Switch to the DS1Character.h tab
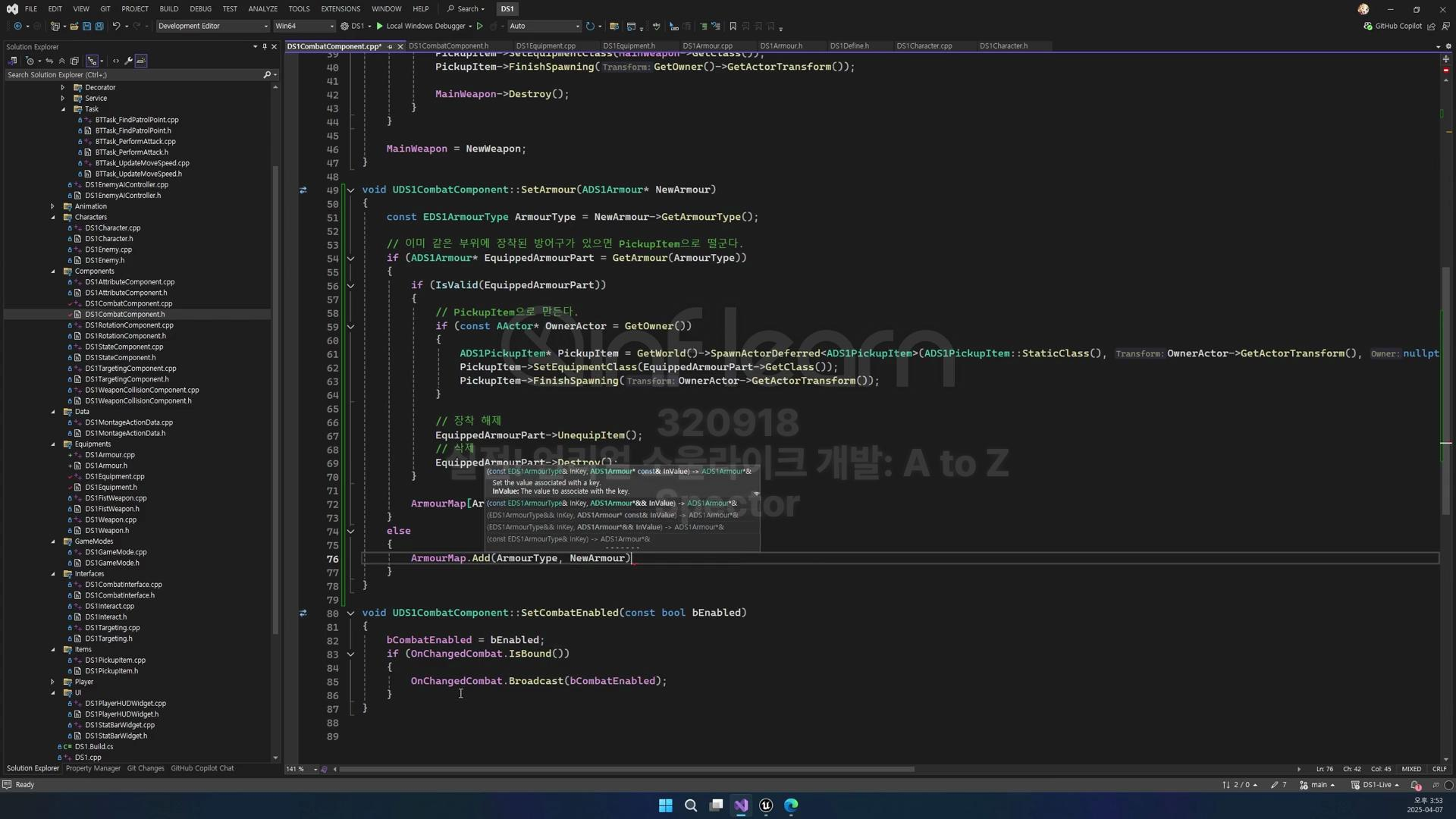The width and height of the screenshot is (1456, 819). (x=1003, y=46)
